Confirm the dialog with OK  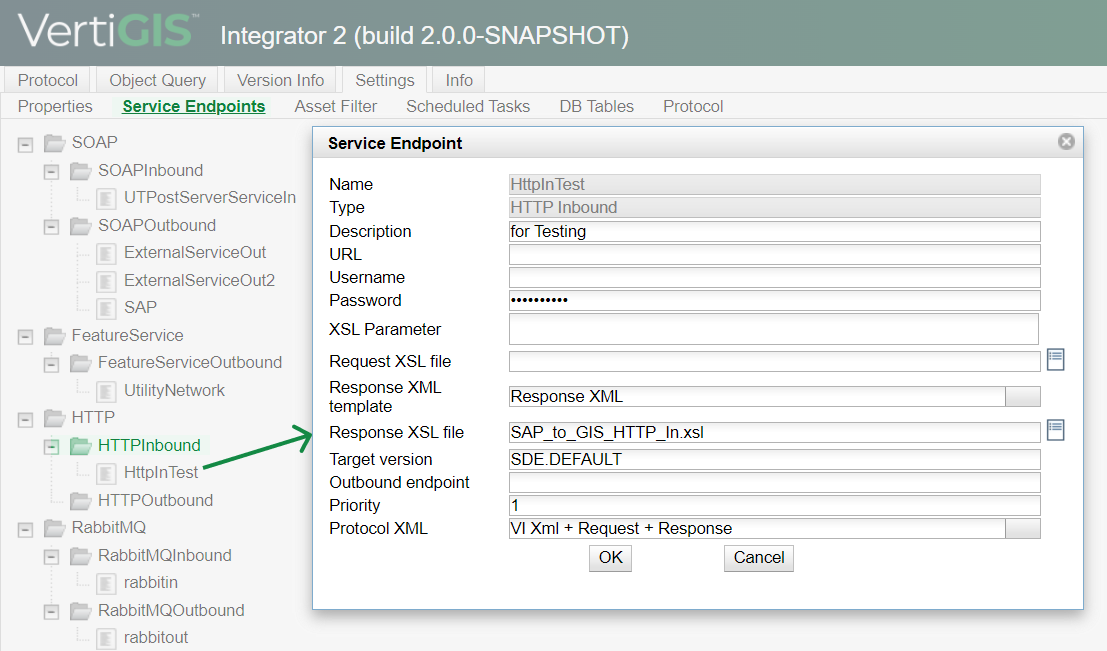(611, 558)
